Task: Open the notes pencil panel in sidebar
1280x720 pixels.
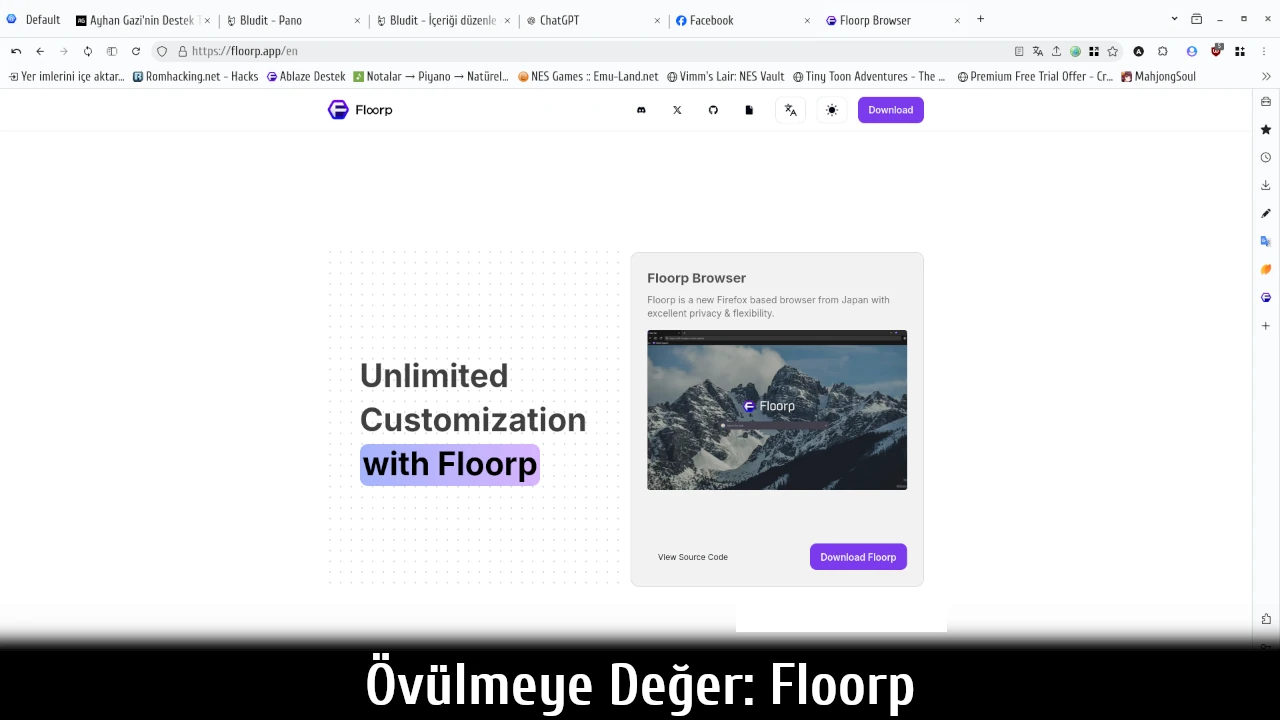Action: click(x=1265, y=213)
